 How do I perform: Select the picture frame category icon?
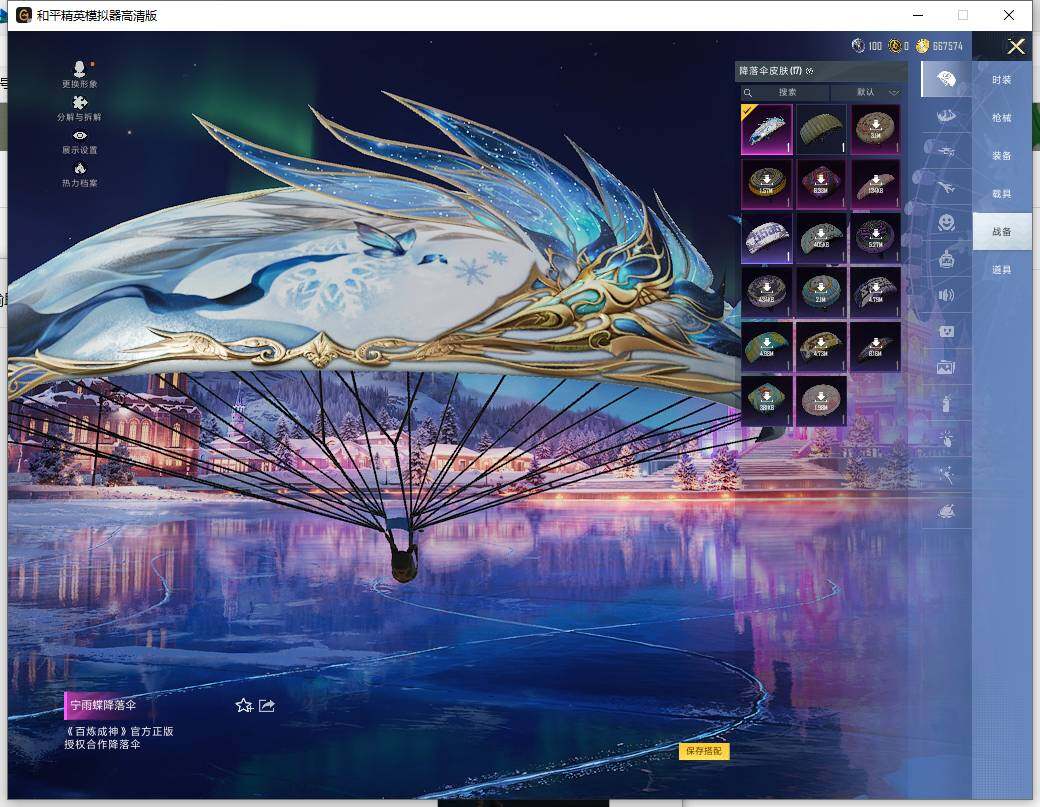point(946,367)
